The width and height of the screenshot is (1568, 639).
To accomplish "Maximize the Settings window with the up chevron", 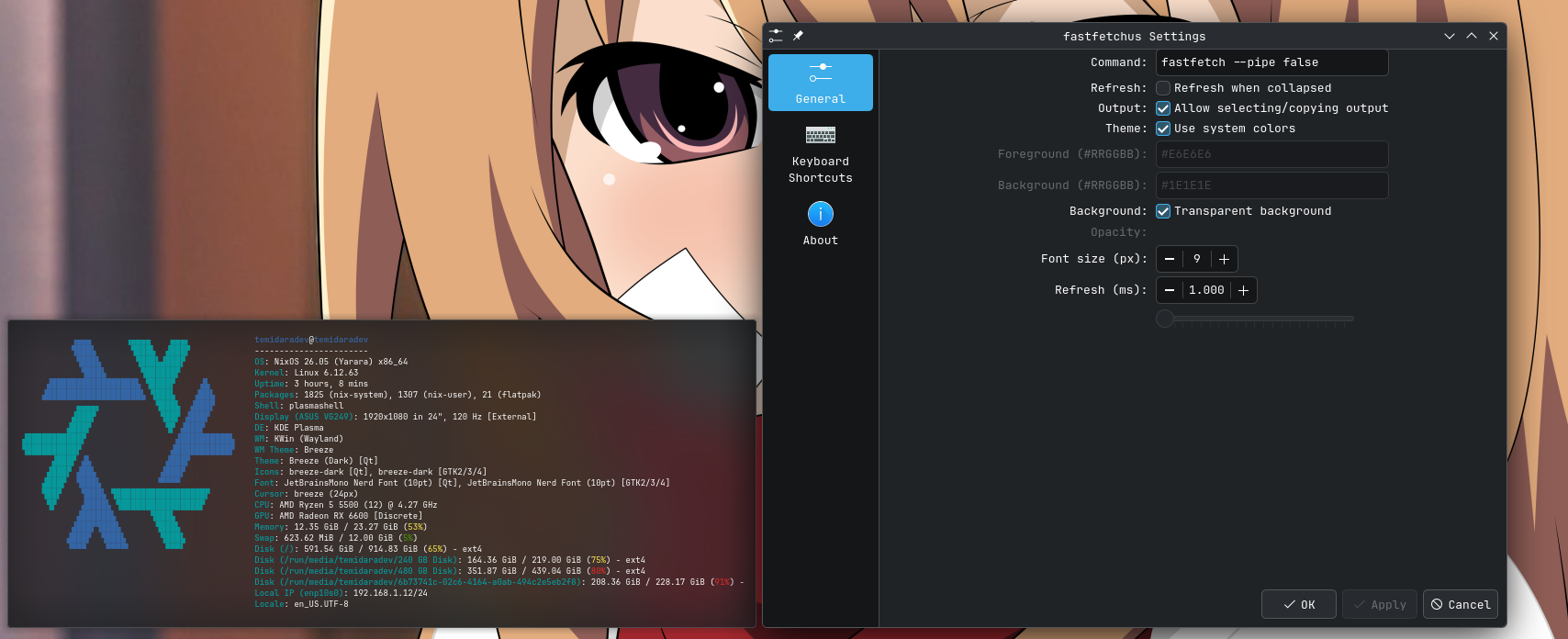I will (x=1472, y=36).
